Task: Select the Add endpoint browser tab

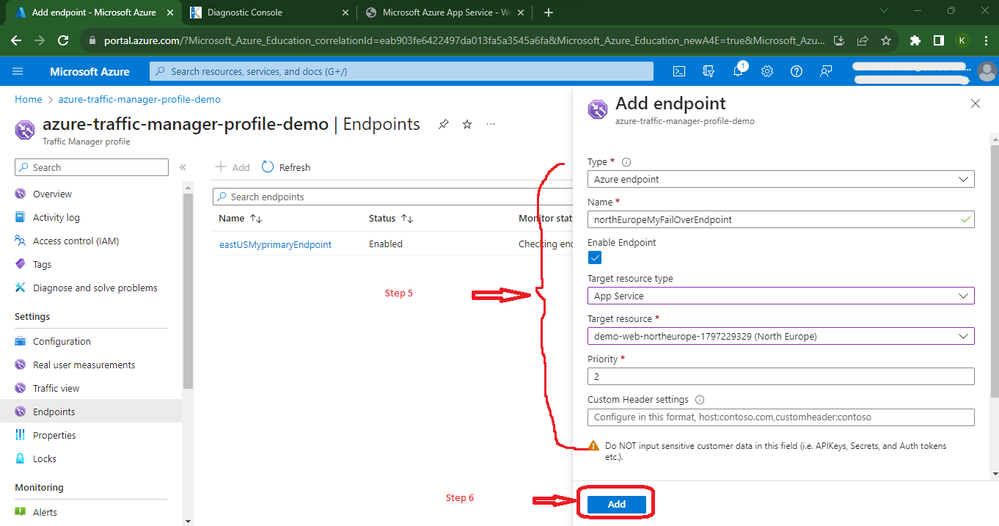Action: (x=93, y=13)
